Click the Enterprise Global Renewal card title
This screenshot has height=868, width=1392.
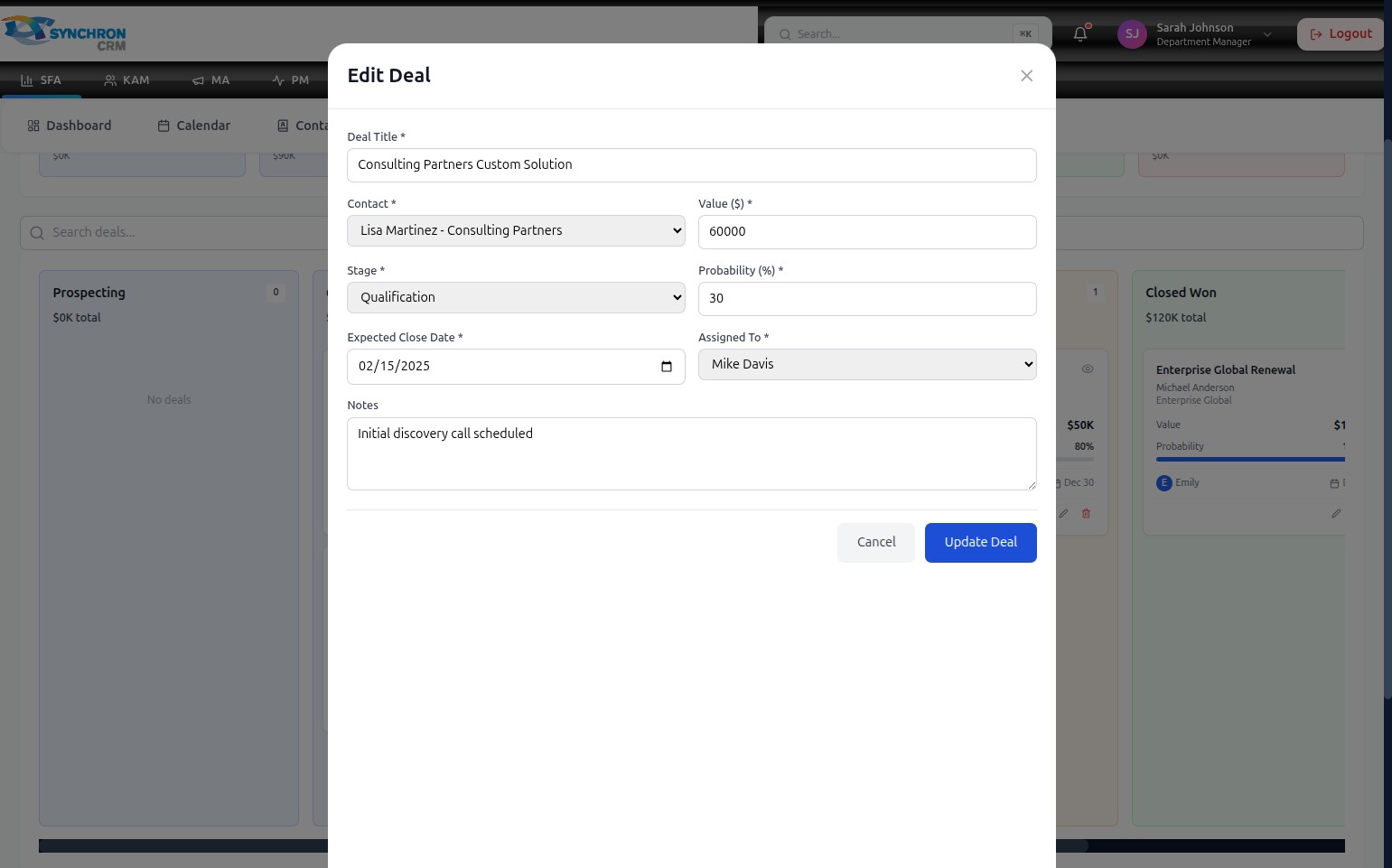click(x=1225, y=370)
